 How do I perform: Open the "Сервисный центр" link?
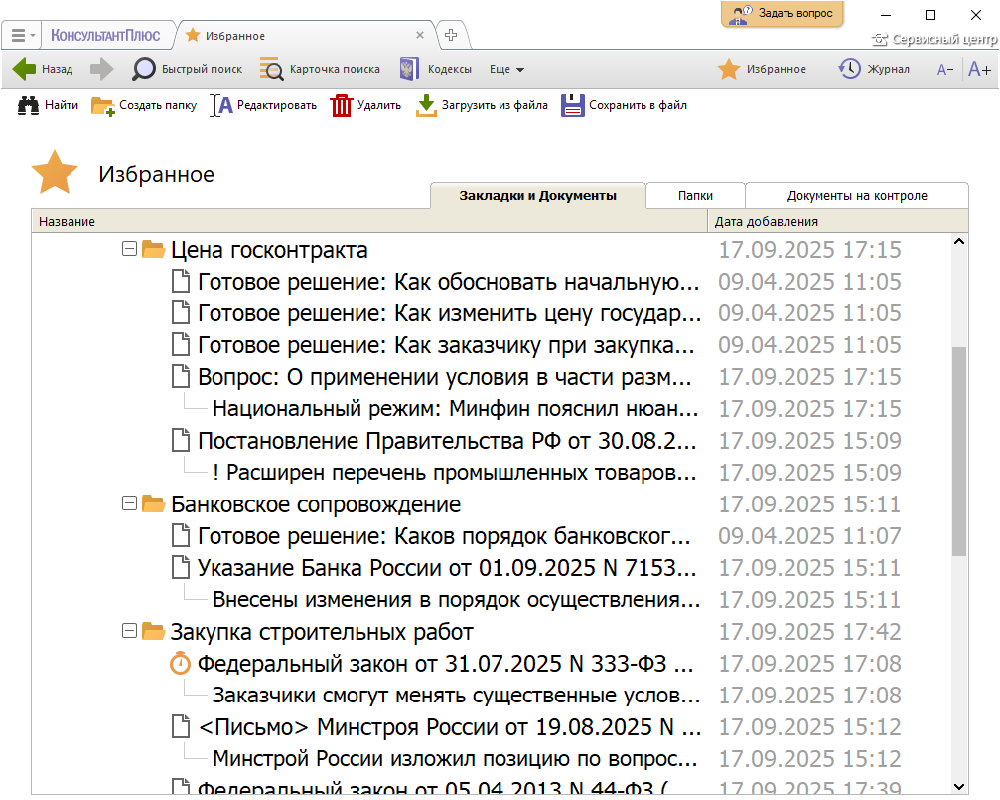(x=936, y=40)
